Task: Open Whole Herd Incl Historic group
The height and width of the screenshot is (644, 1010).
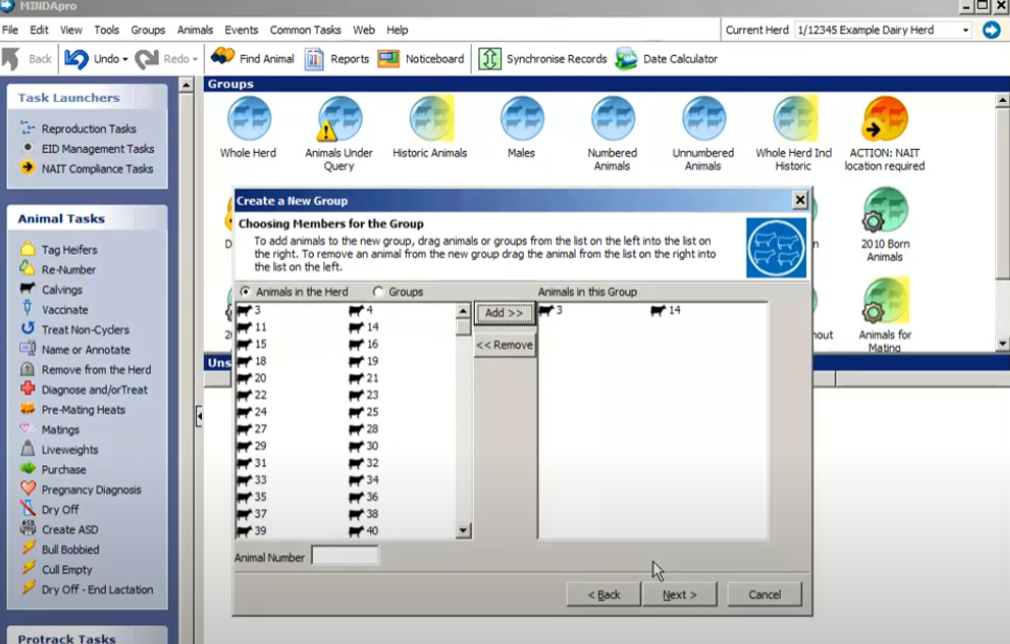Action: point(795,119)
